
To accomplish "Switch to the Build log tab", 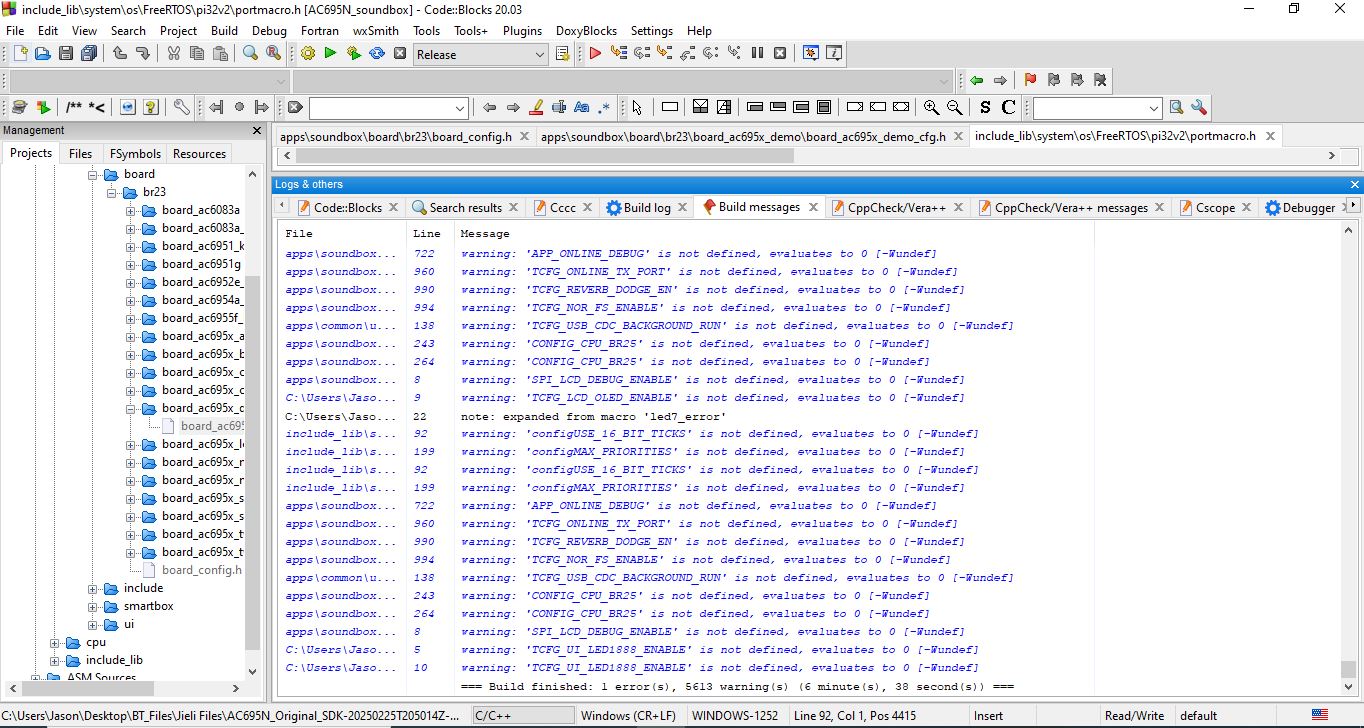I will click(x=646, y=208).
